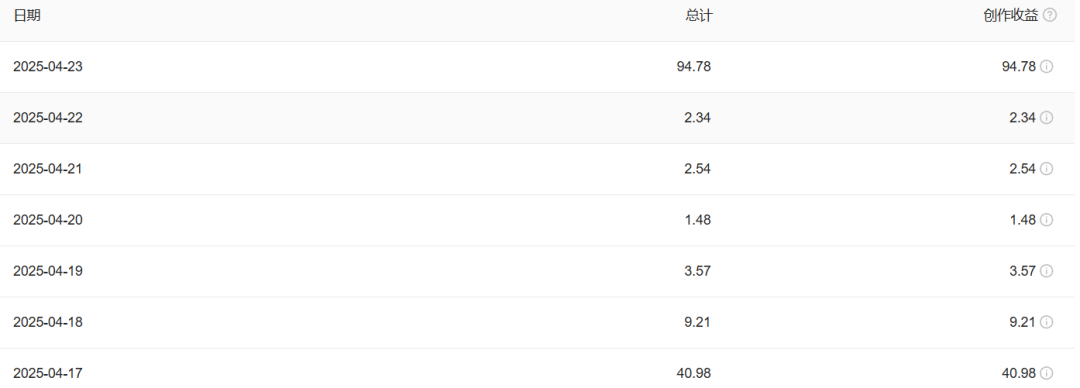Show info icon next to 40.98

tap(1046, 373)
